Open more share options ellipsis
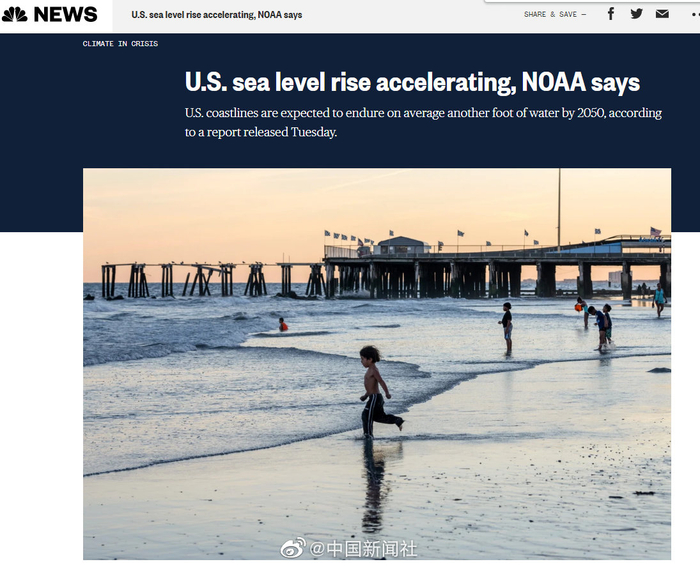 pyautogui.click(x=695, y=14)
